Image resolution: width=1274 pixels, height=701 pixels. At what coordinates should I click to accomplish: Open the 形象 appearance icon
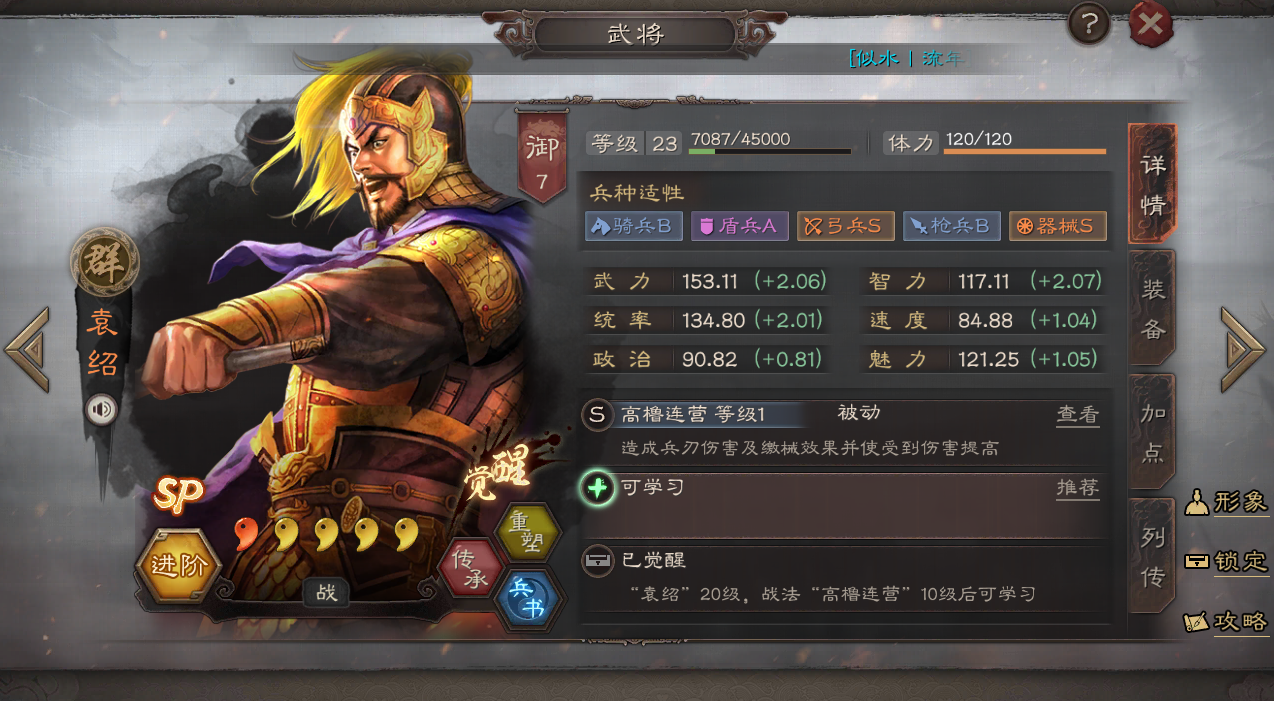click(x=1226, y=502)
